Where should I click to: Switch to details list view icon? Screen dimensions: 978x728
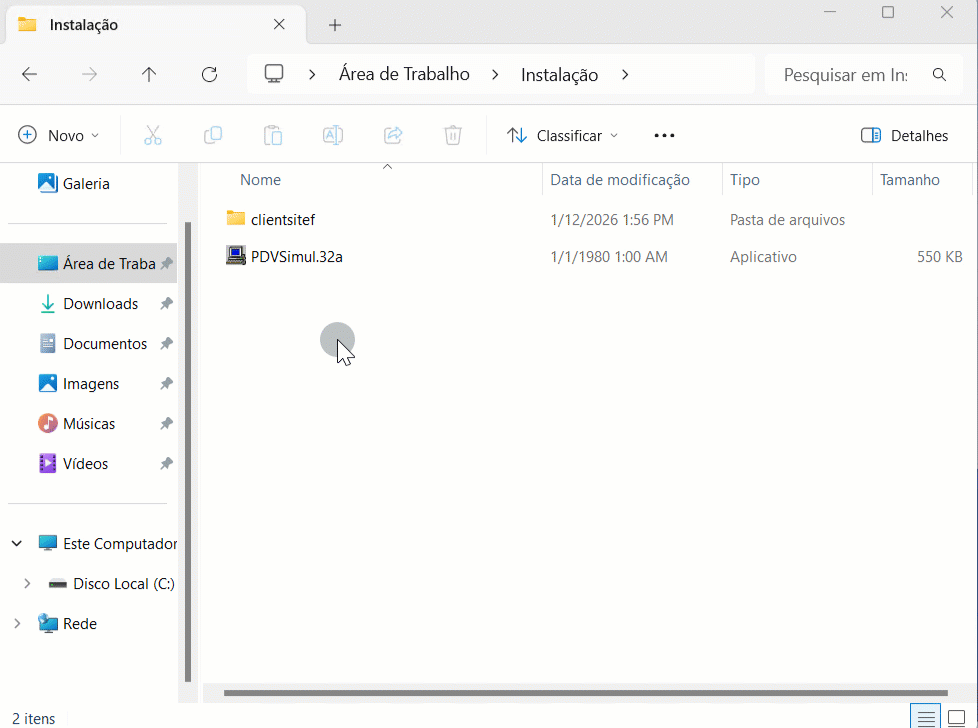pyautogui.click(x=926, y=718)
